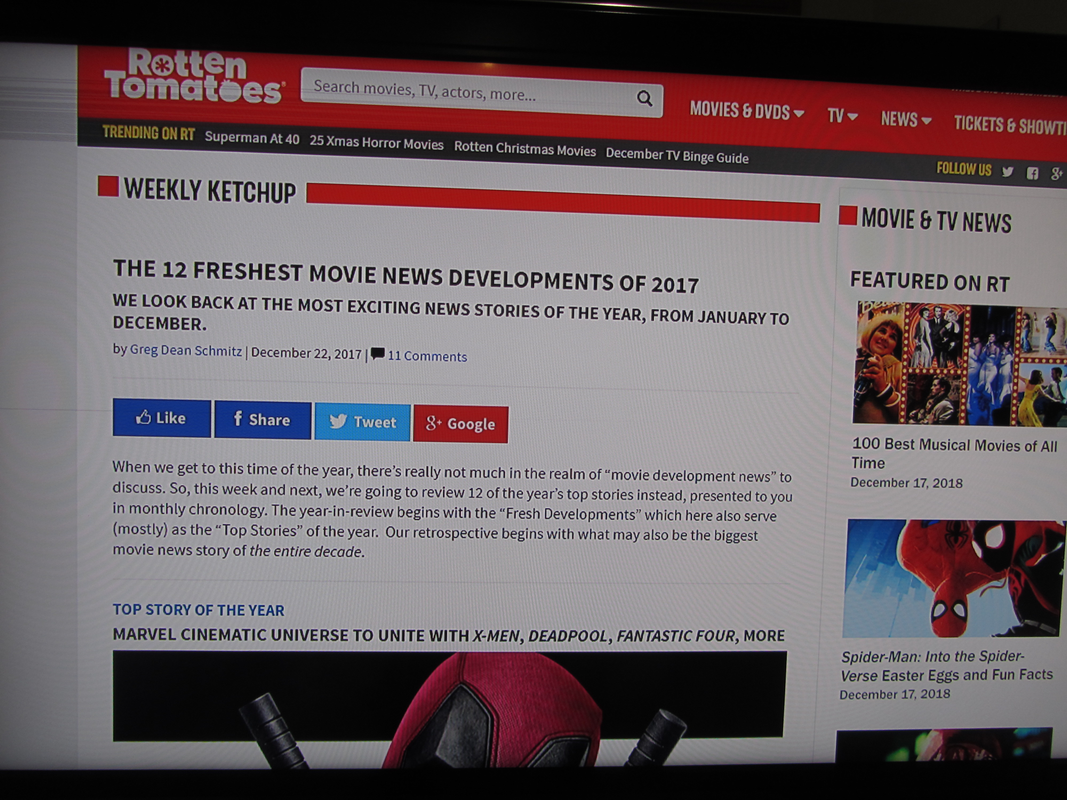Click the Featured on RT heading
1067x800 pixels.
(x=930, y=281)
